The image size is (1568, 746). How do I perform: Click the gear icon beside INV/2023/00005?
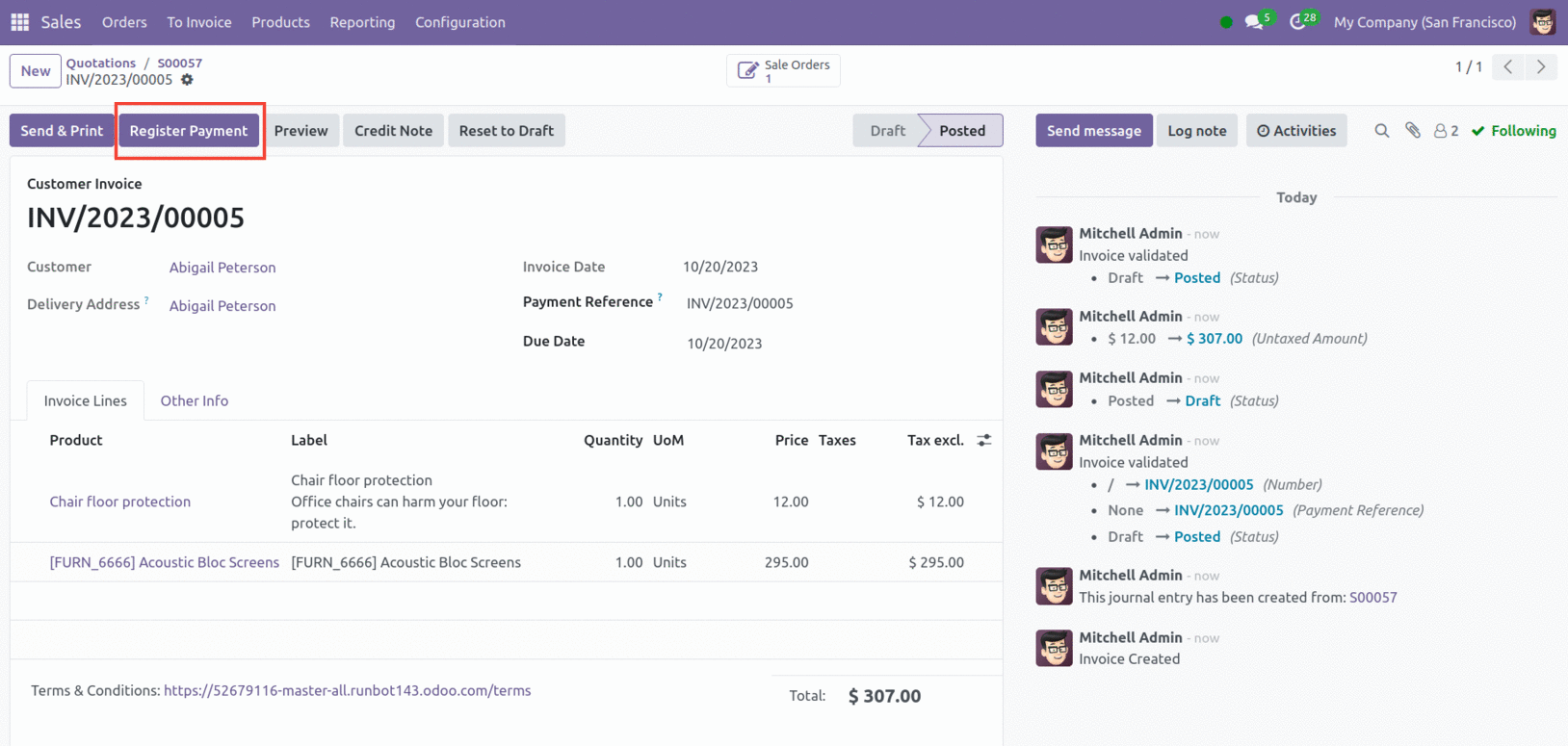tap(187, 80)
